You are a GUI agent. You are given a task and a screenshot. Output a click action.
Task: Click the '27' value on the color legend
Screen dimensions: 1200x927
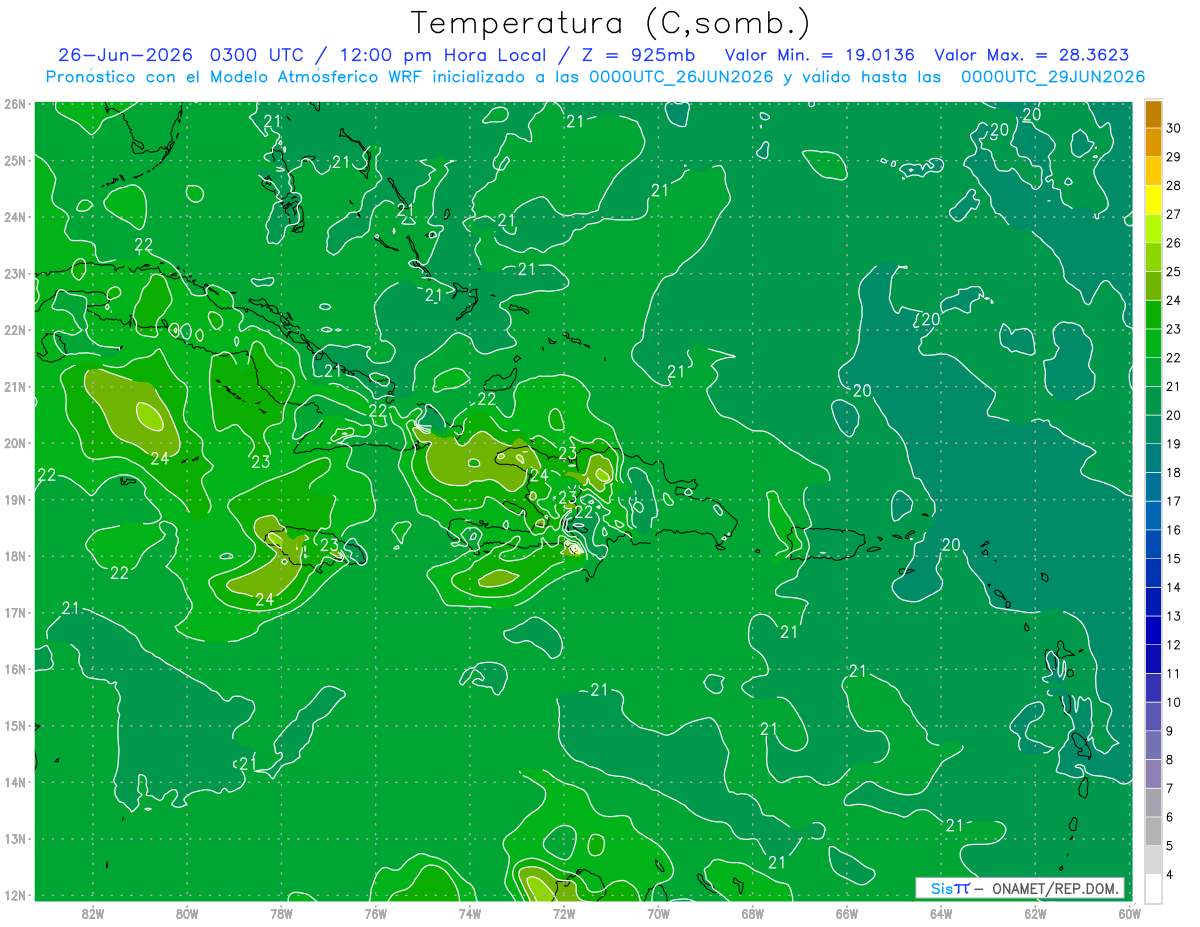point(1174,214)
